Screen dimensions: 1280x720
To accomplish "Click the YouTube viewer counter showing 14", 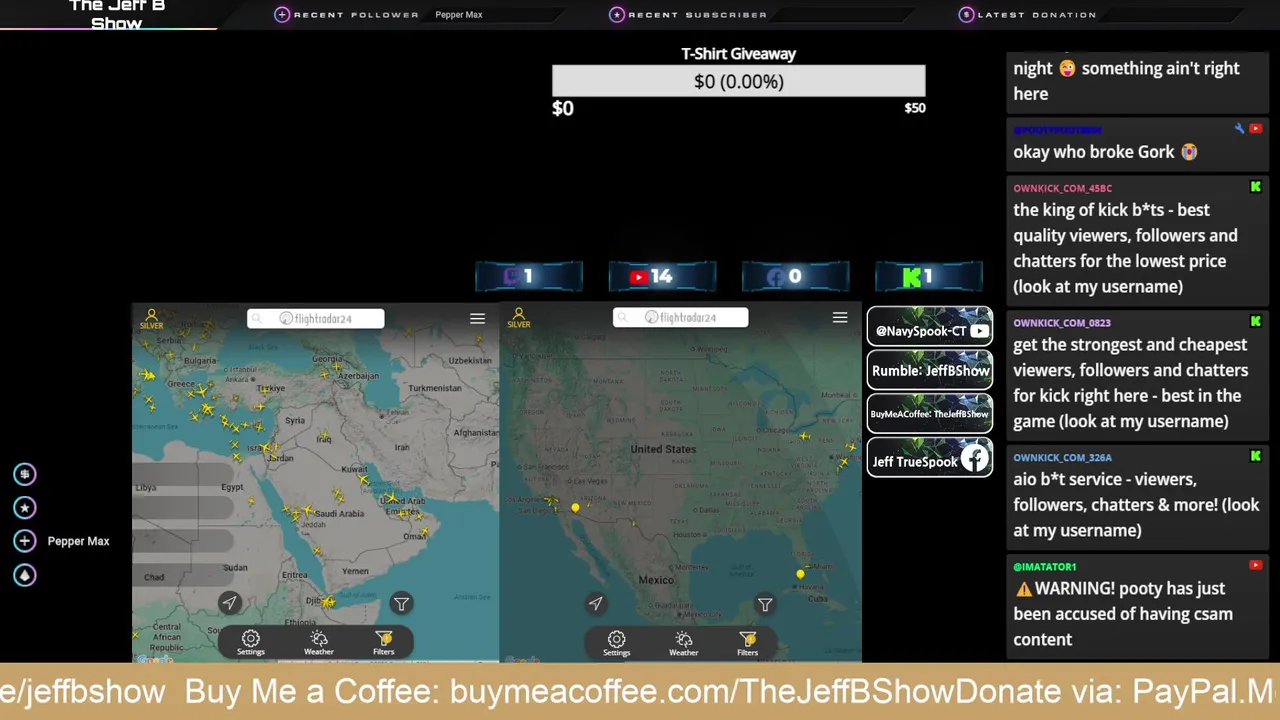I will click(x=662, y=276).
